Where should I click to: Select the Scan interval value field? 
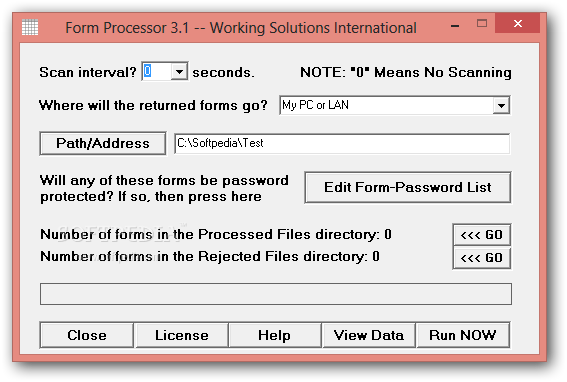pos(156,71)
